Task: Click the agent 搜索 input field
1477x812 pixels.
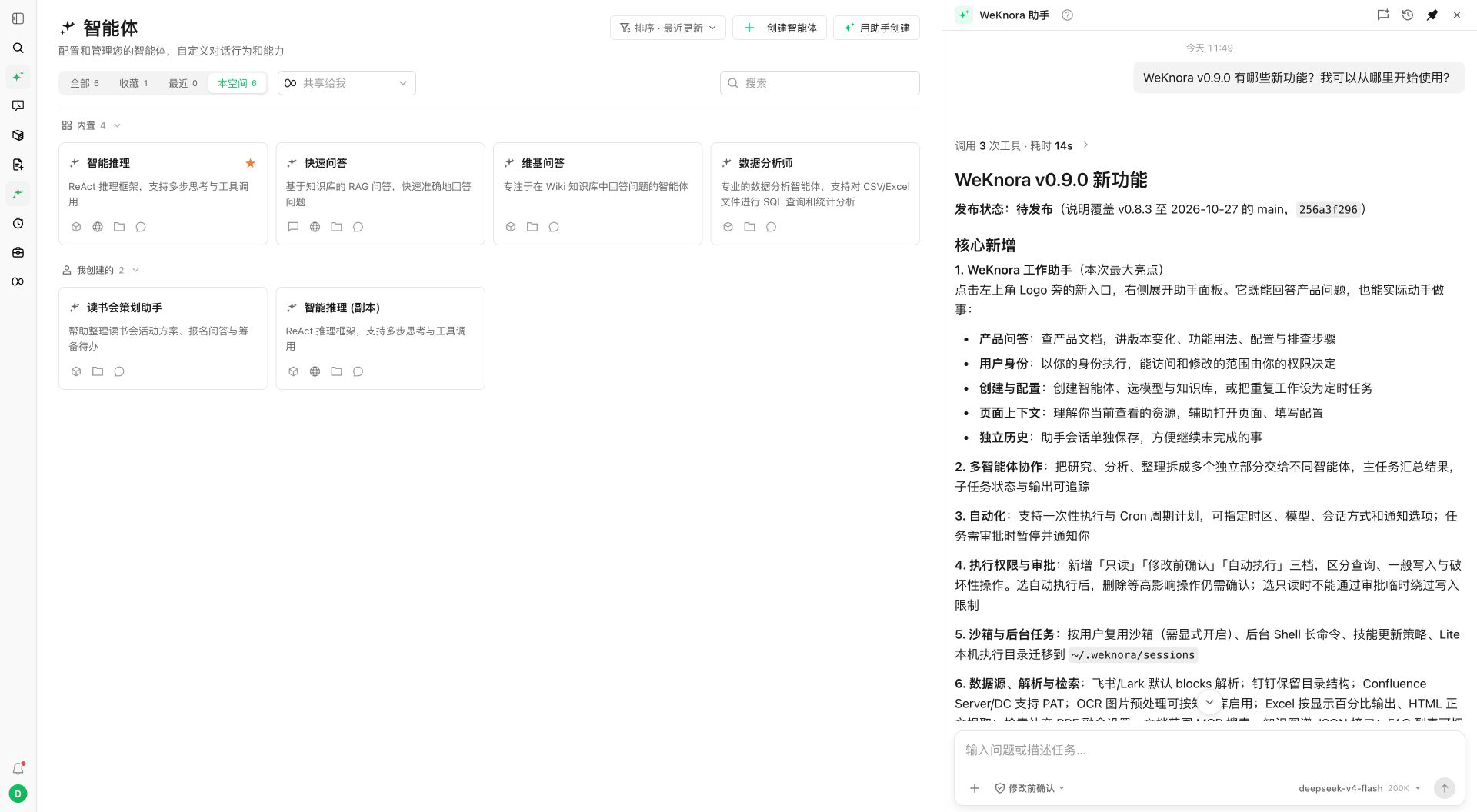Action: tap(820, 83)
